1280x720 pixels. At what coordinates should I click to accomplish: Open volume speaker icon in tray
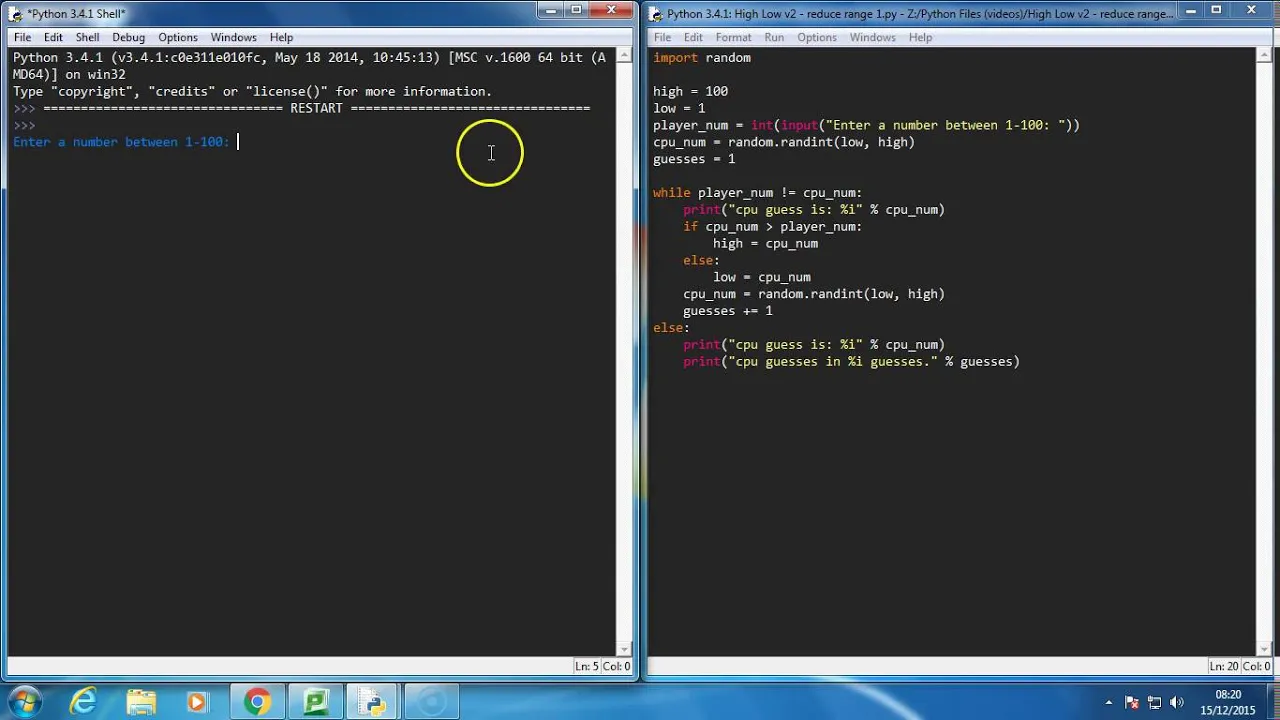pos(1176,703)
